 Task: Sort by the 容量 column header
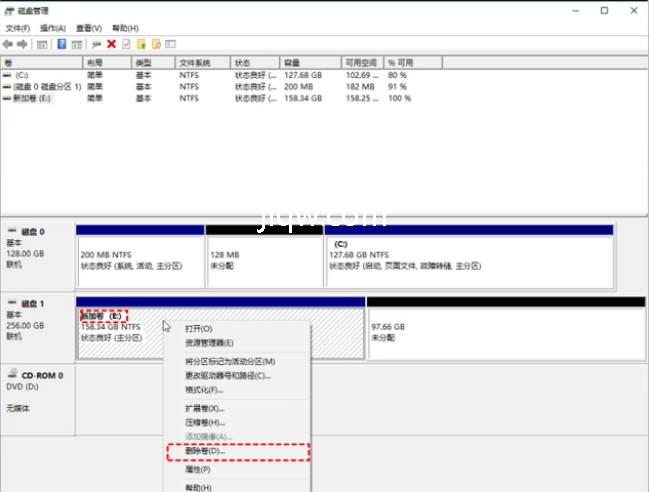pos(299,62)
